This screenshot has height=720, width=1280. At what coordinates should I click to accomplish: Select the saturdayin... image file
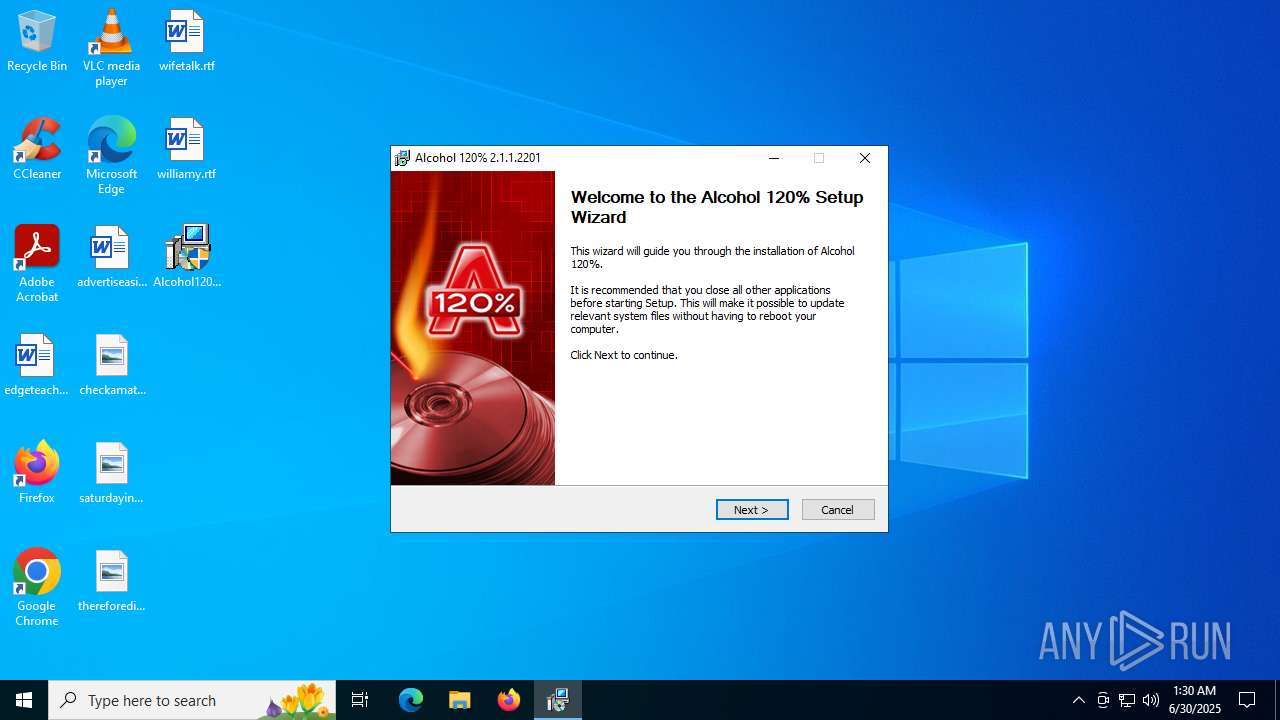point(111,474)
